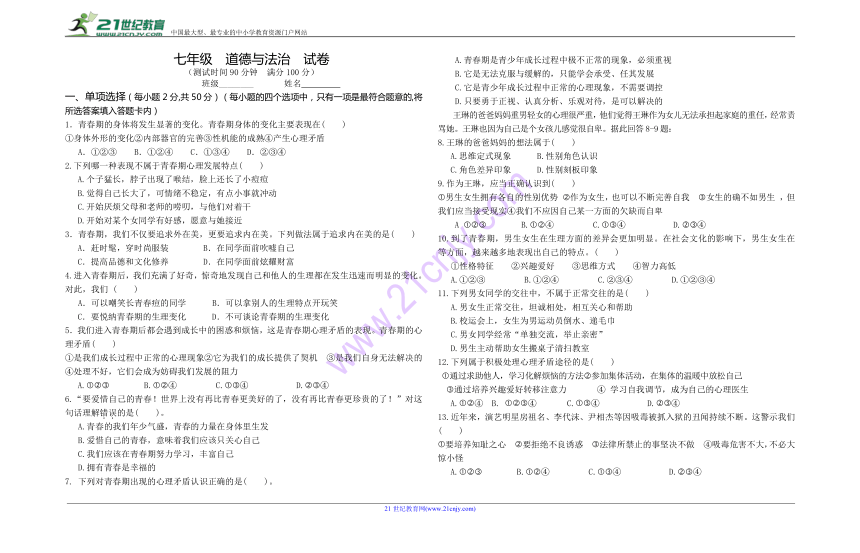Screen dimensions: 860x553
Task: Select 'C. 要悦纳青春期的生理变化' option
Action: (x=132, y=317)
